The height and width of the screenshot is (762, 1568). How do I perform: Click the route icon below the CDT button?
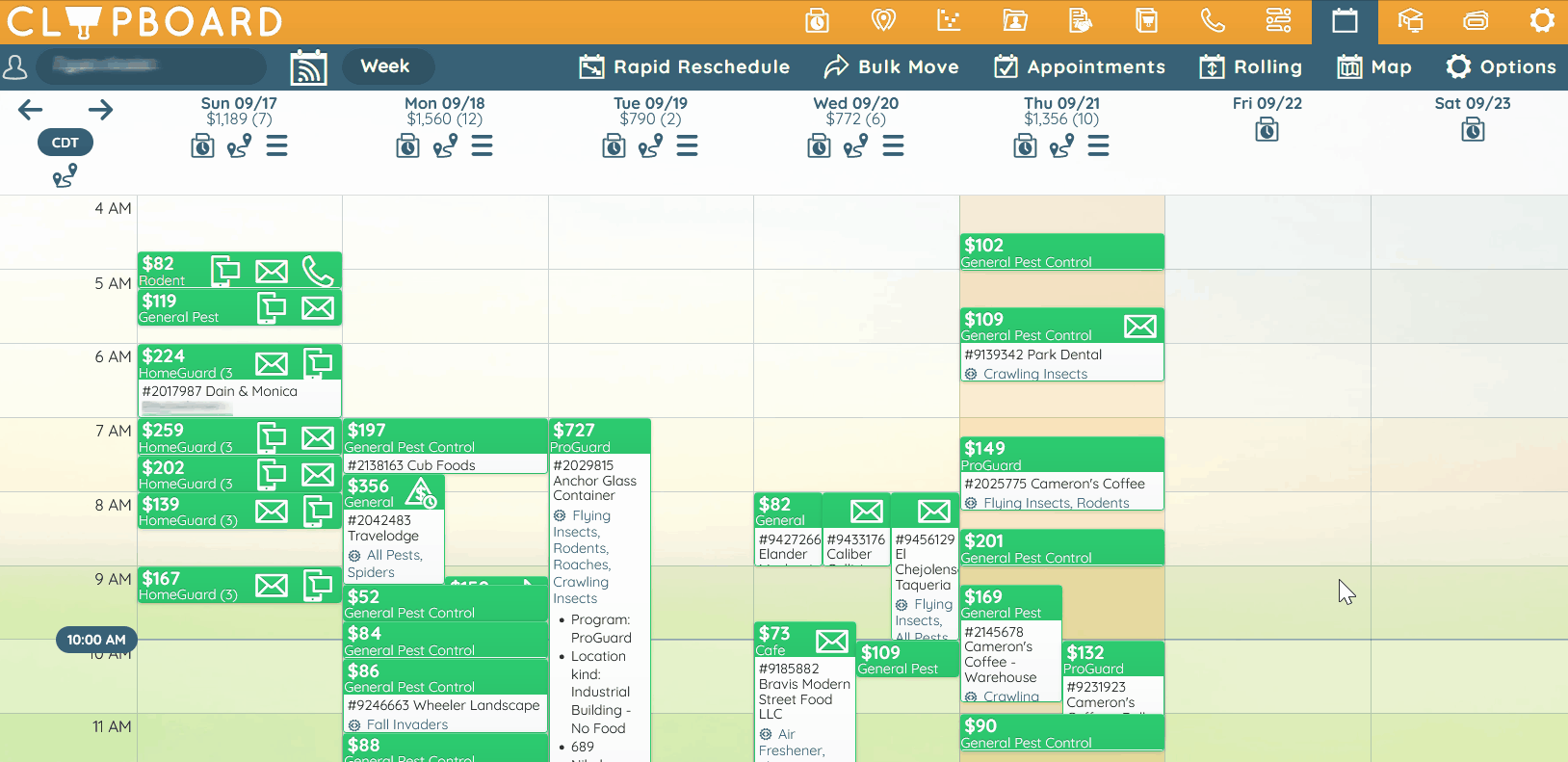[65, 176]
